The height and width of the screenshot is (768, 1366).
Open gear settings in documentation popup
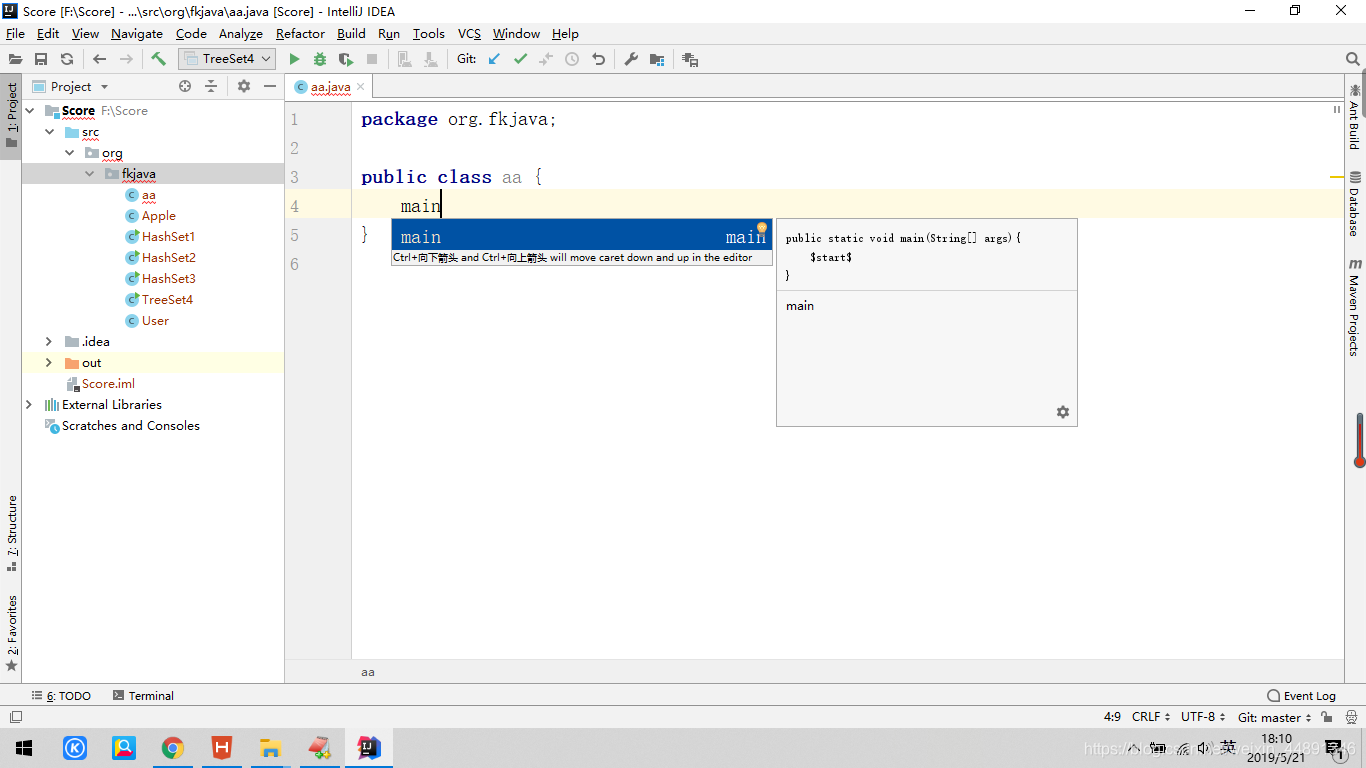pos(1063,412)
